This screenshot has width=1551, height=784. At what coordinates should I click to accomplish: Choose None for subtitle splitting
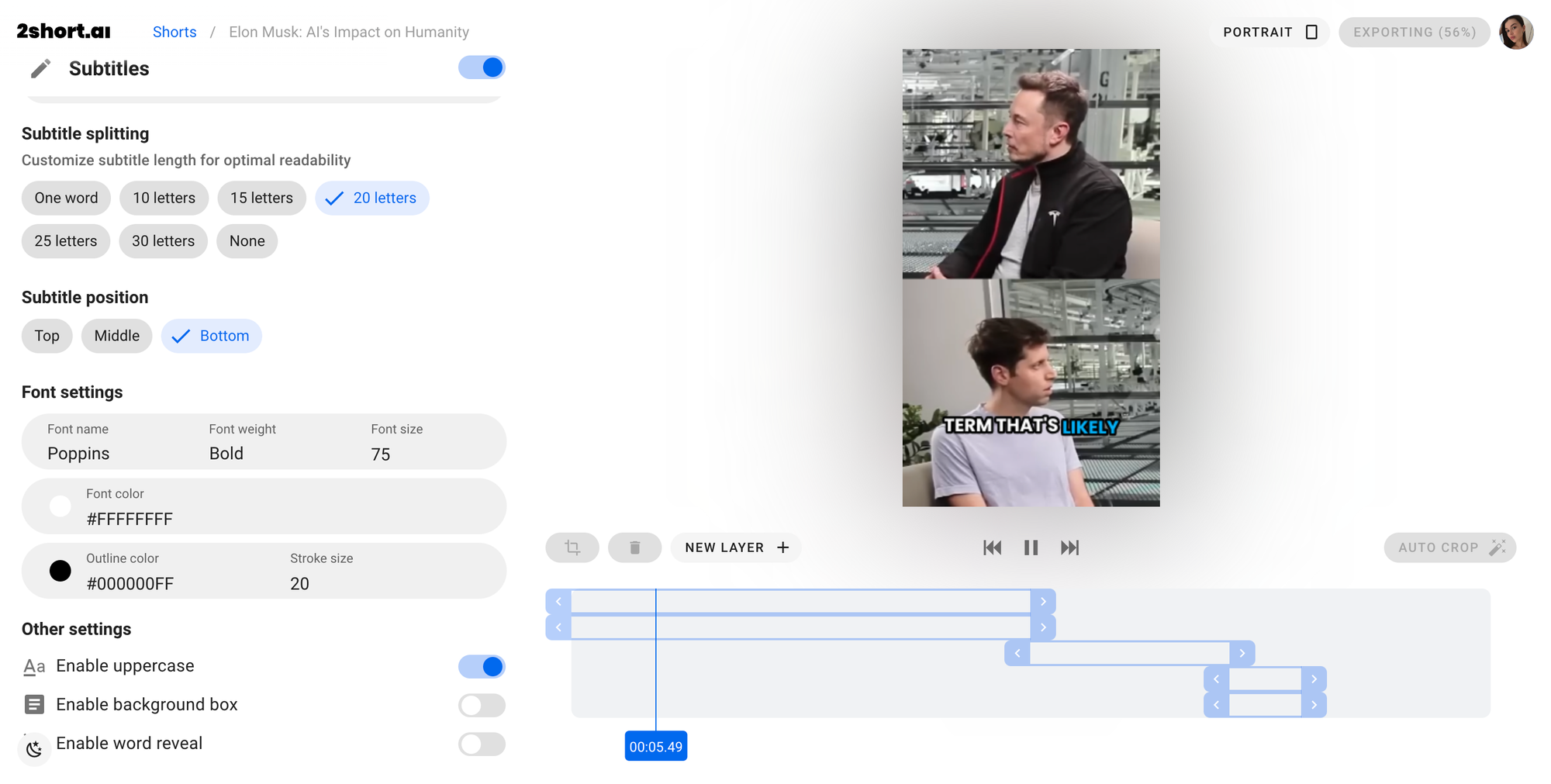coord(247,241)
